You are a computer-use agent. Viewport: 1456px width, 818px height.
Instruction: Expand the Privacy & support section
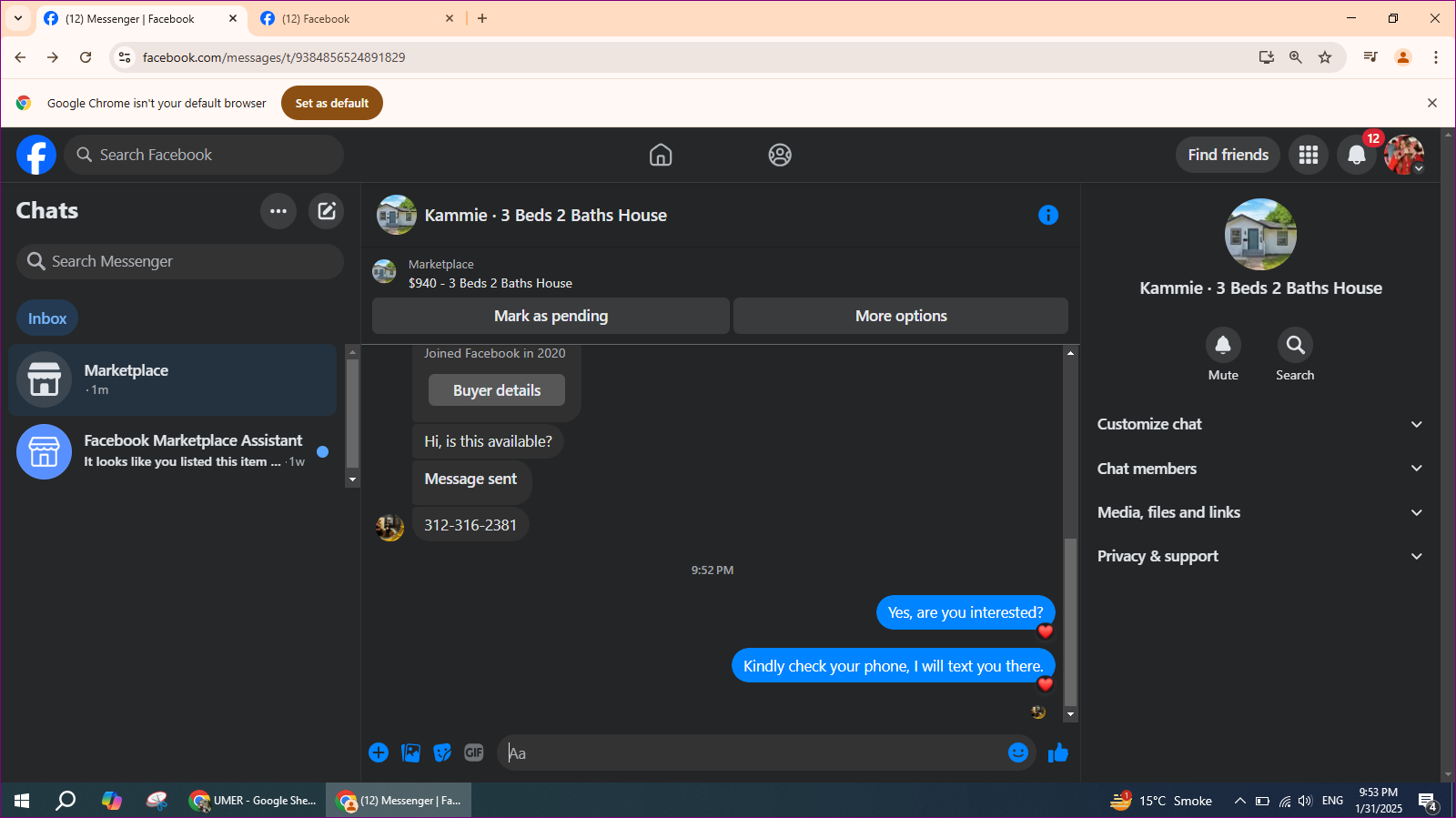coord(1260,556)
